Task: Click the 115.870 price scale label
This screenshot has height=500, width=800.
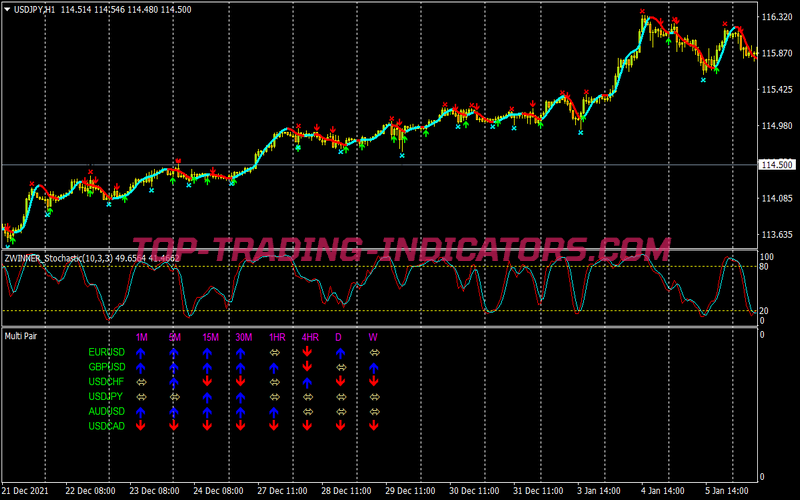Action: (x=777, y=53)
